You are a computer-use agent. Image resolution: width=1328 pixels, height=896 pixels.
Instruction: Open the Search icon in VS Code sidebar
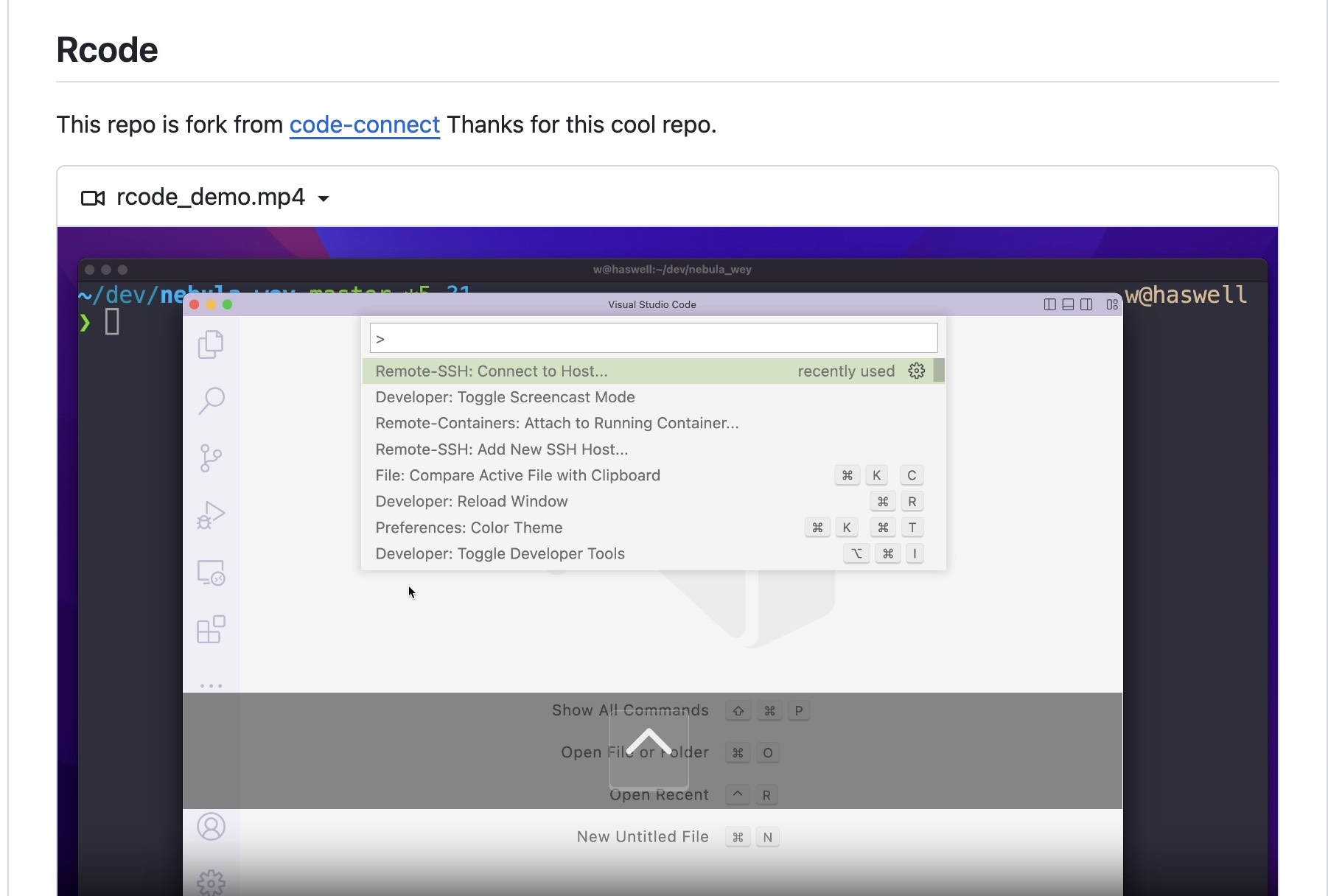tap(211, 401)
